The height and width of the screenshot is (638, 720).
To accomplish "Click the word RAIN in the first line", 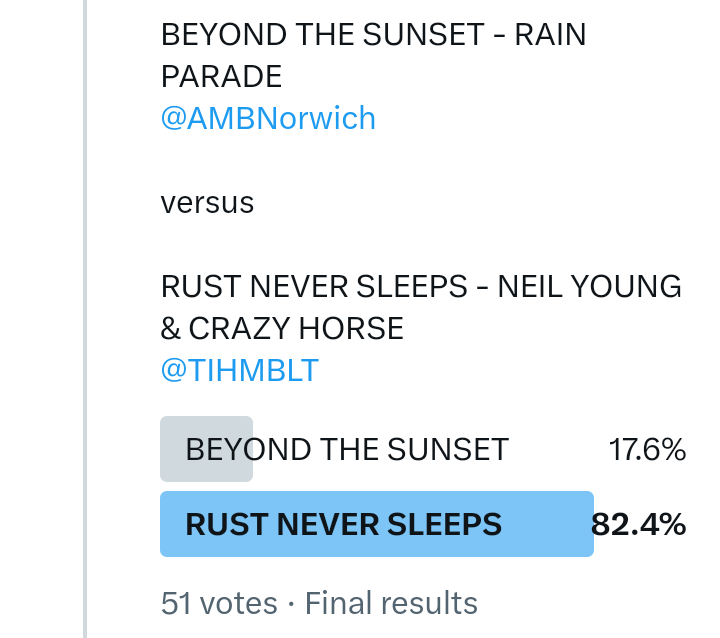I will 550,35.
